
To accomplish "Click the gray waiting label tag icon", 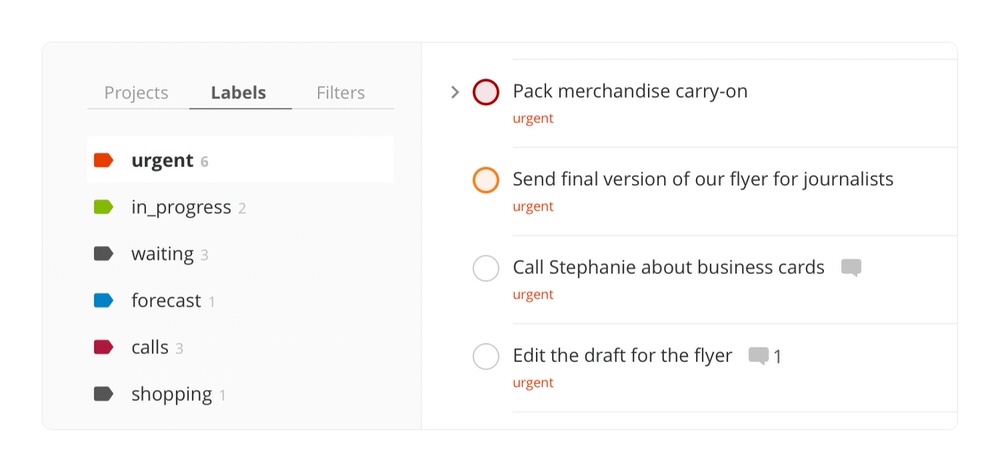I will pos(103,254).
